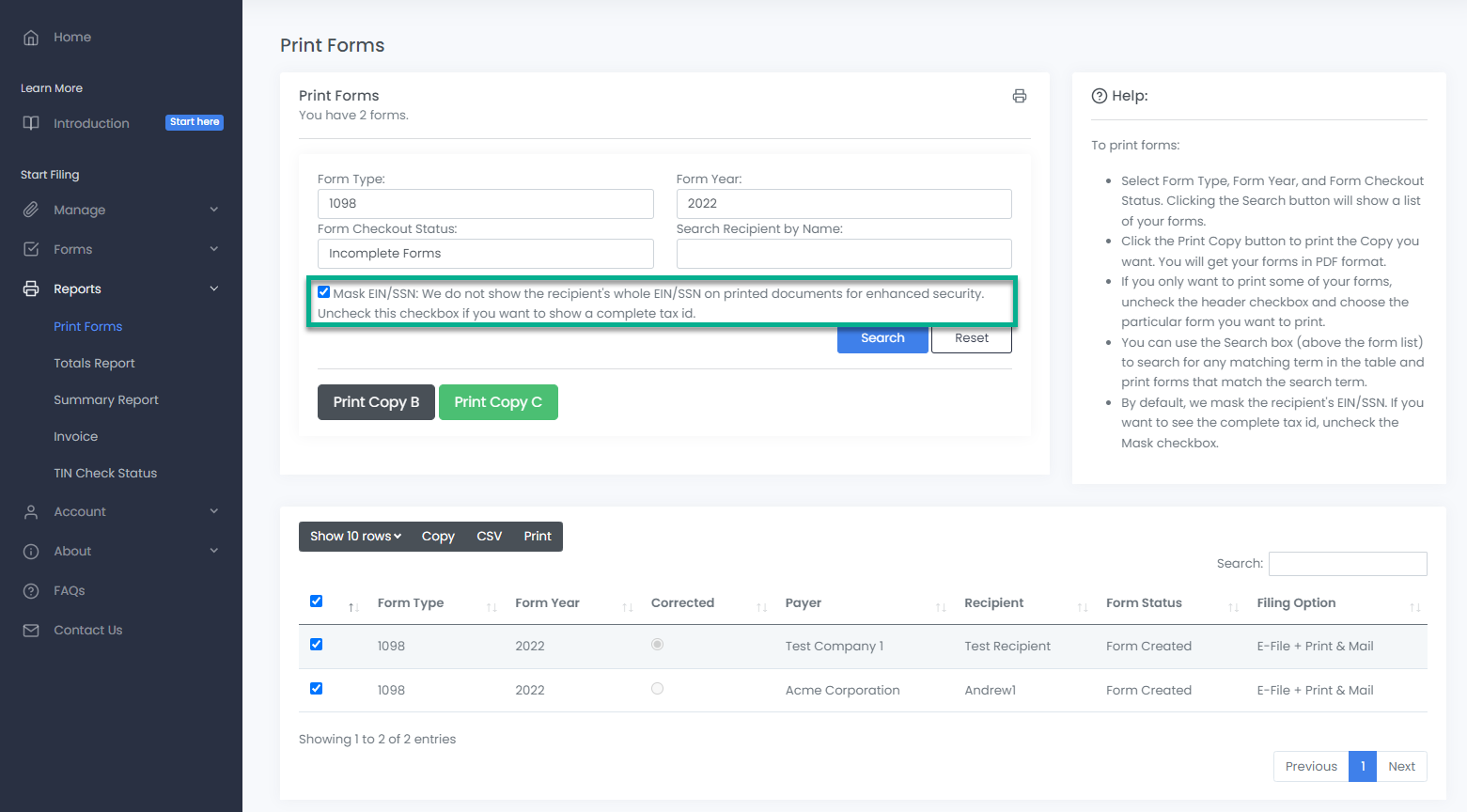
Task: Open the Totals Report menu item
Action: [x=94, y=364]
